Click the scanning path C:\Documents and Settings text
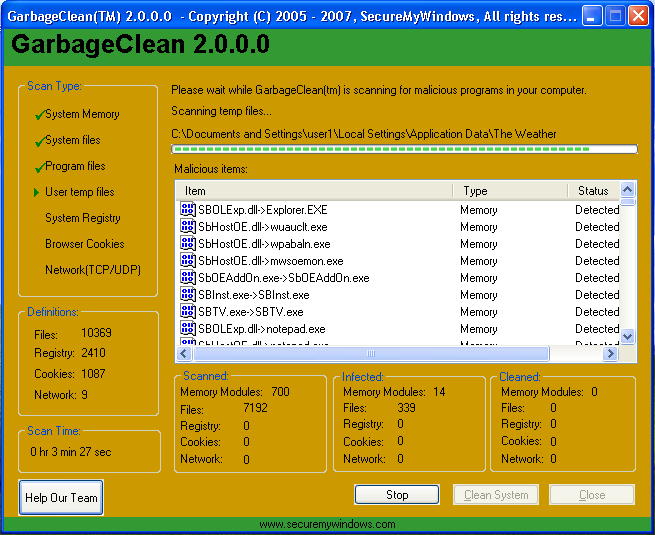Viewport: 655px width, 535px height. pos(363,134)
